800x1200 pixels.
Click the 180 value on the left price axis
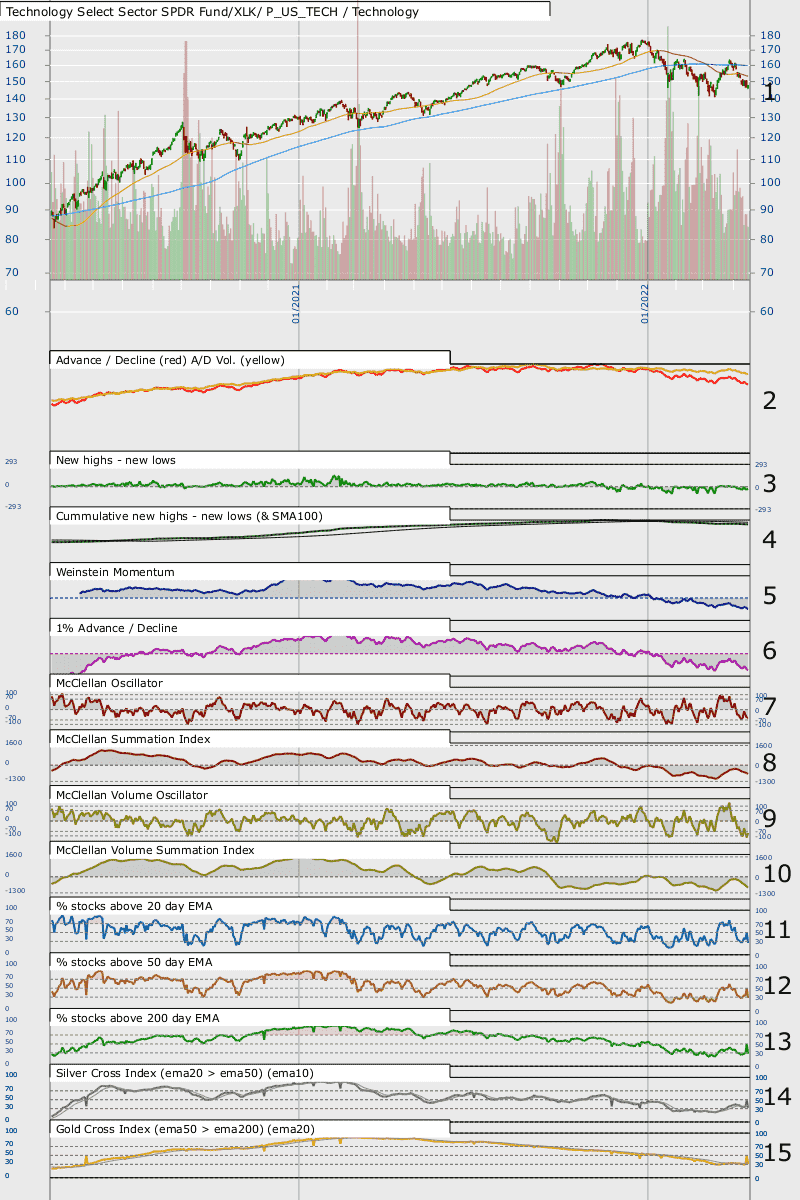pyautogui.click(x=14, y=35)
